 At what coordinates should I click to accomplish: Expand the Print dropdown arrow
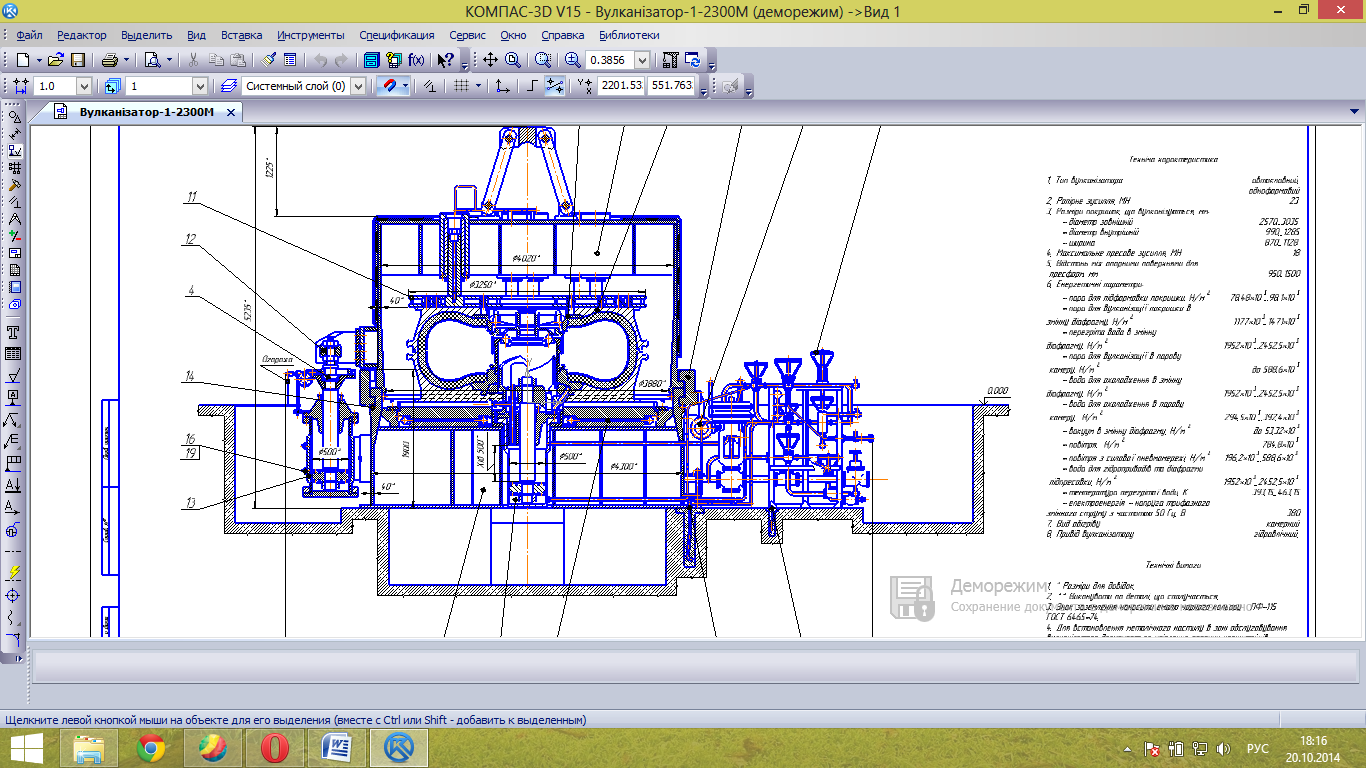pyautogui.click(x=126, y=60)
